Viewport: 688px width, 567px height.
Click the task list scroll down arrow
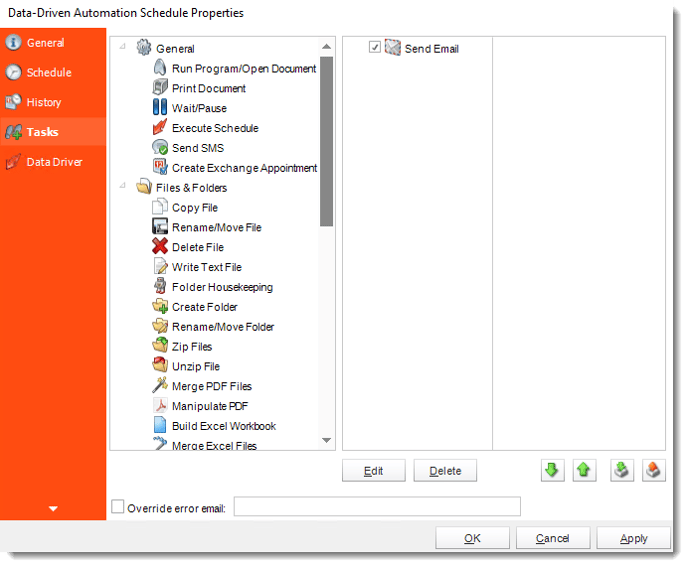(x=326, y=440)
